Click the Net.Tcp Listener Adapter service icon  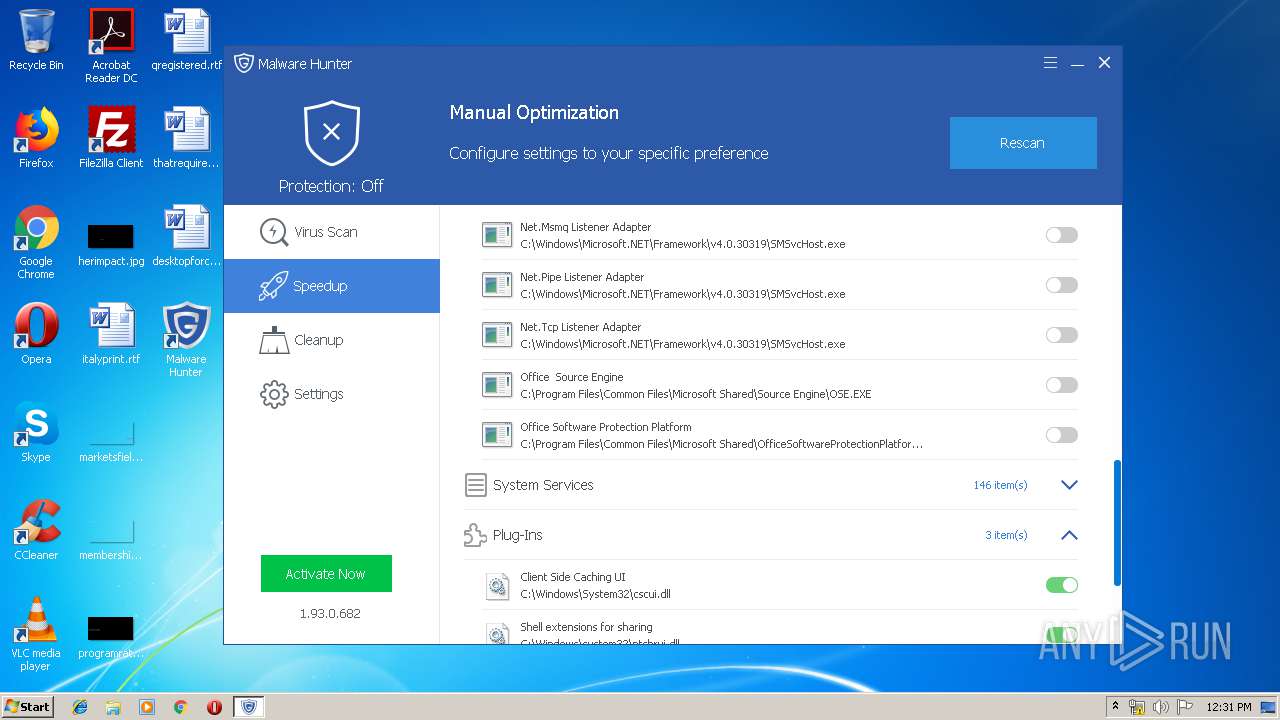pos(497,335)
